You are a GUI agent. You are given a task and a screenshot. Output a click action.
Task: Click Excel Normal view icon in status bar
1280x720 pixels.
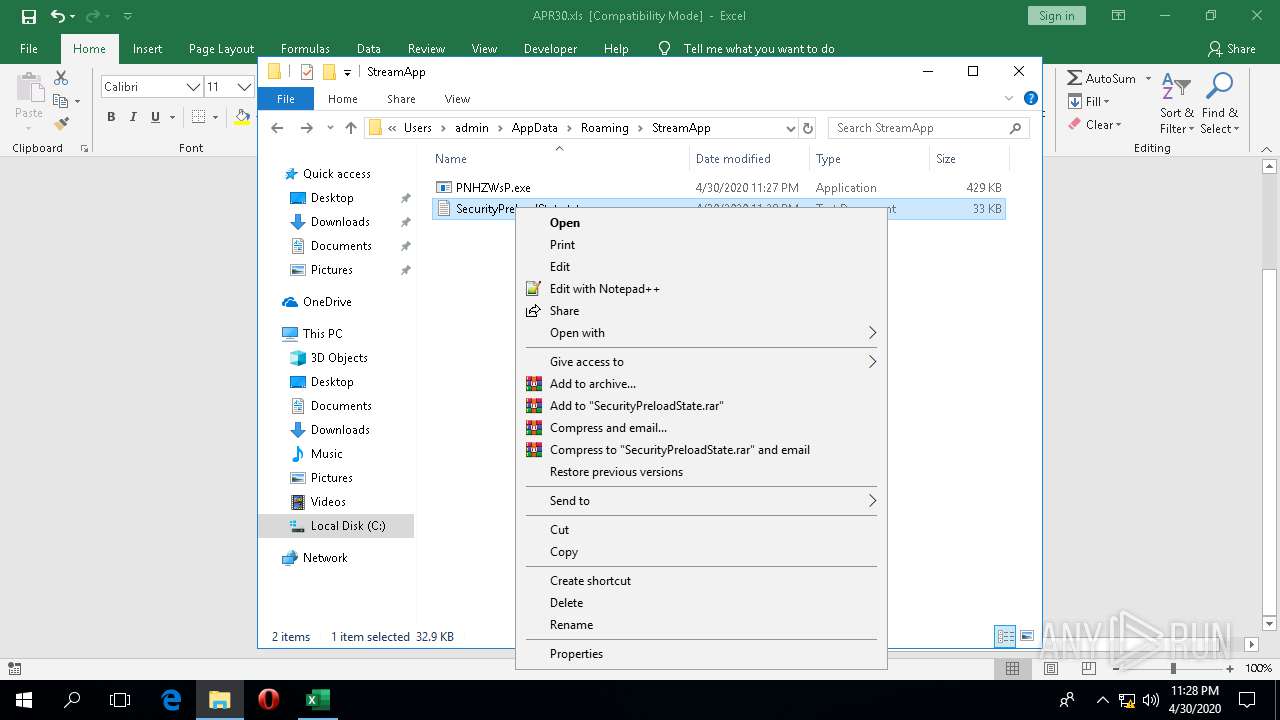tap(1012, 668)
